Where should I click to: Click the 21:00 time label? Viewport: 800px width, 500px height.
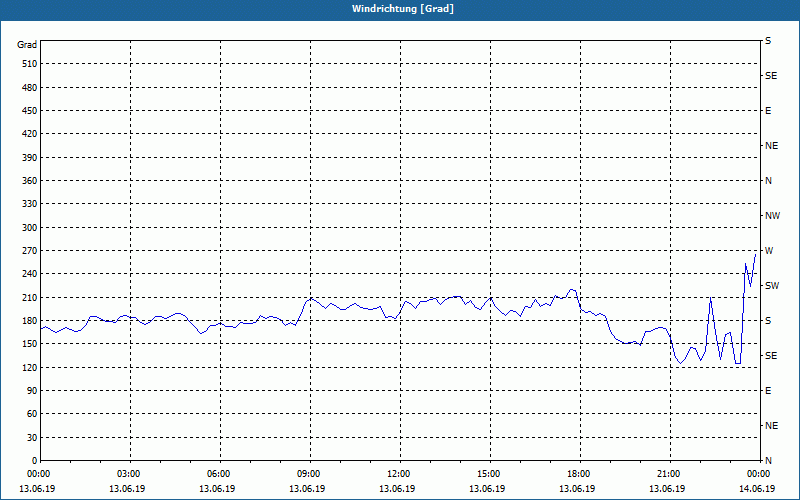coord(668,473)
